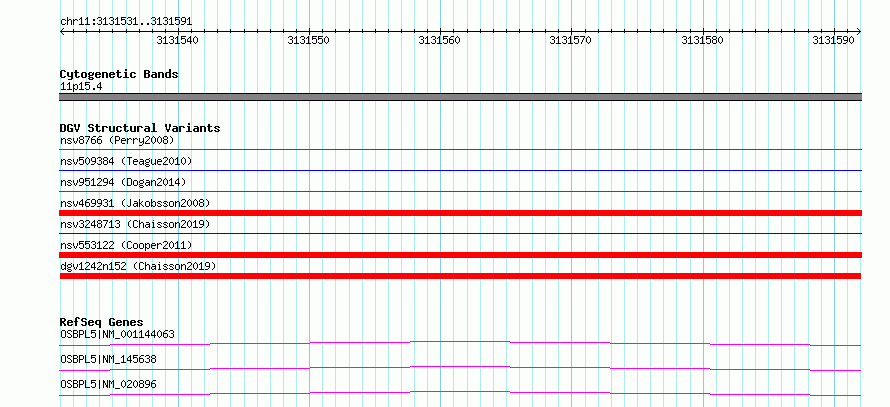Select variant label nsv951294 (Dogan2014)

point(123,182)
